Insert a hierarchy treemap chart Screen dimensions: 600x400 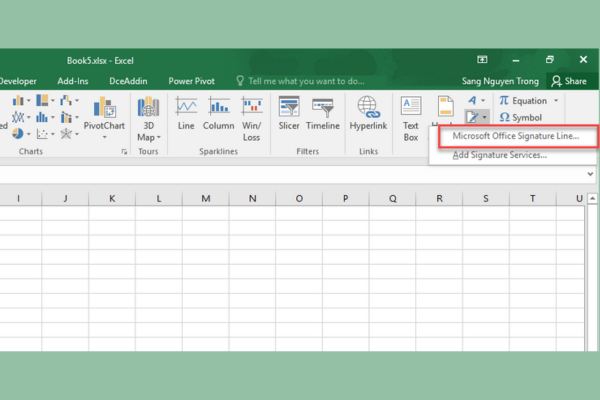(x=42, y=100)
